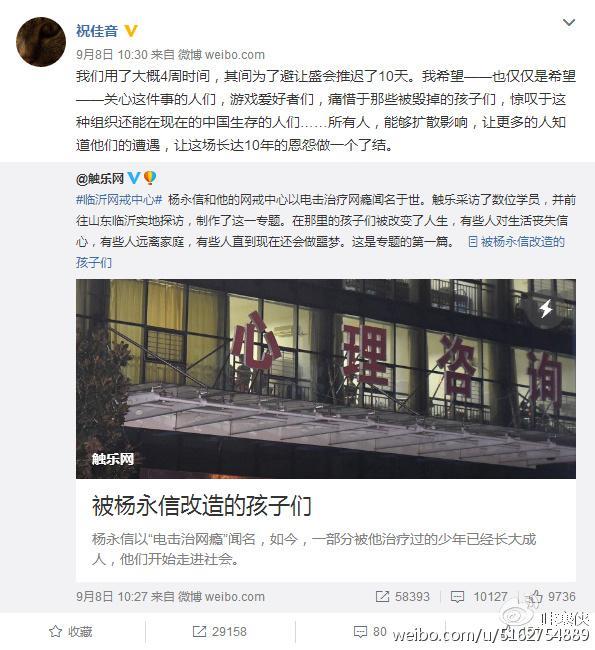Open the 被杨永信改造的 article link
This screenshot has width=595, height=650.
[x=516, y=242]
